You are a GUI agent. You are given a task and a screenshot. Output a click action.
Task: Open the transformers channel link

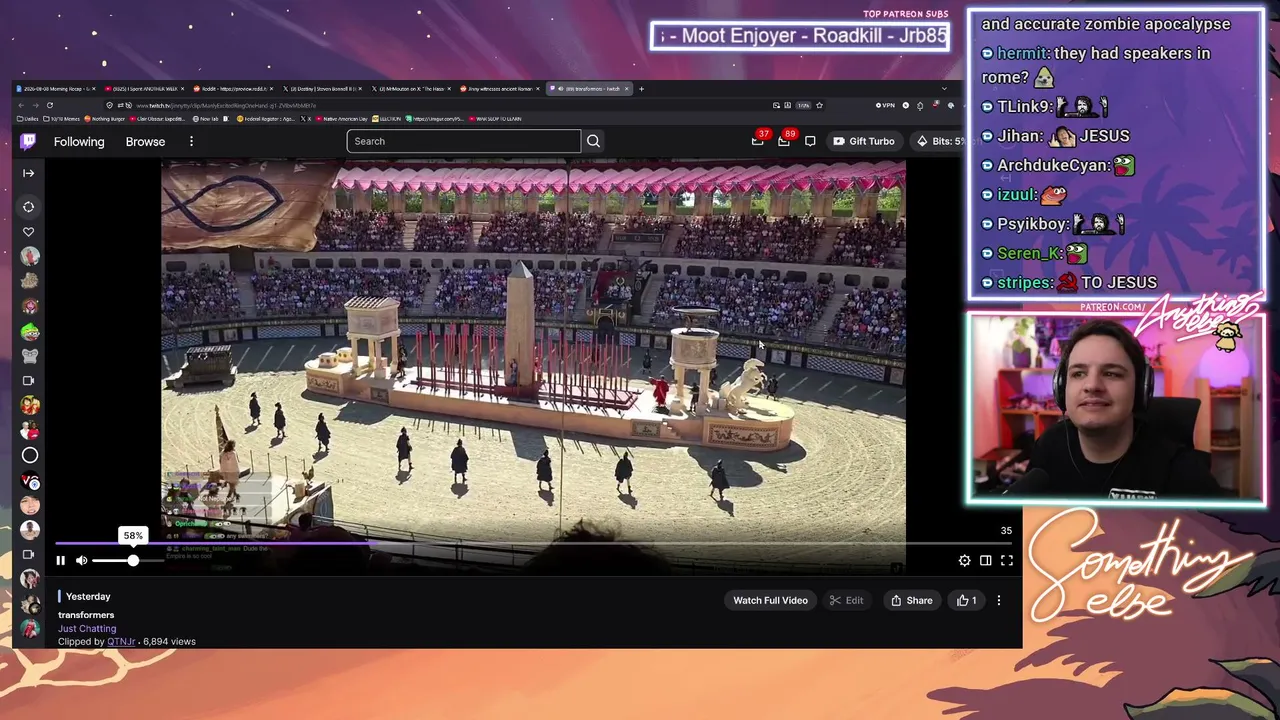coord(86,615)
